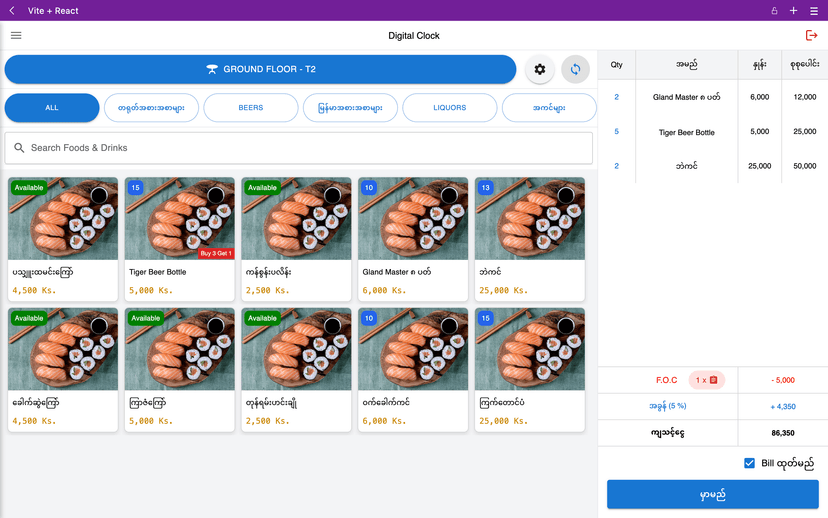828x518 pixels.
Task: Click the Buy 3 Get 1 promo badge
Action: click(216, 253)
